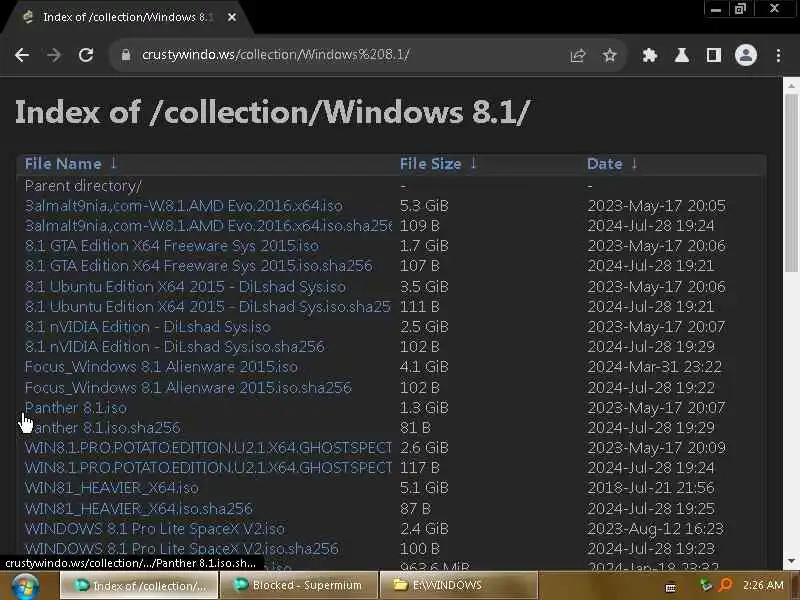Open 8.1 Ubuntu Edition iso.sha256 checksum

[x=208, y=306]
